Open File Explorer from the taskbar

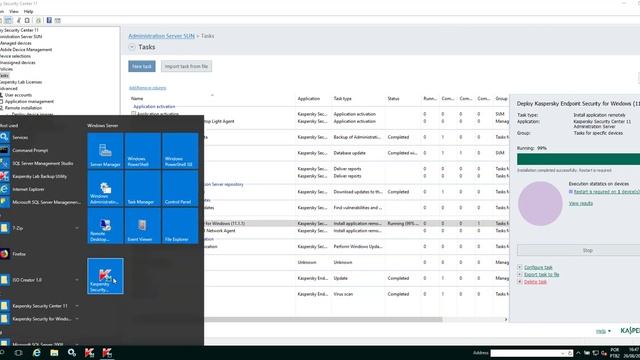tap(54, 353)
